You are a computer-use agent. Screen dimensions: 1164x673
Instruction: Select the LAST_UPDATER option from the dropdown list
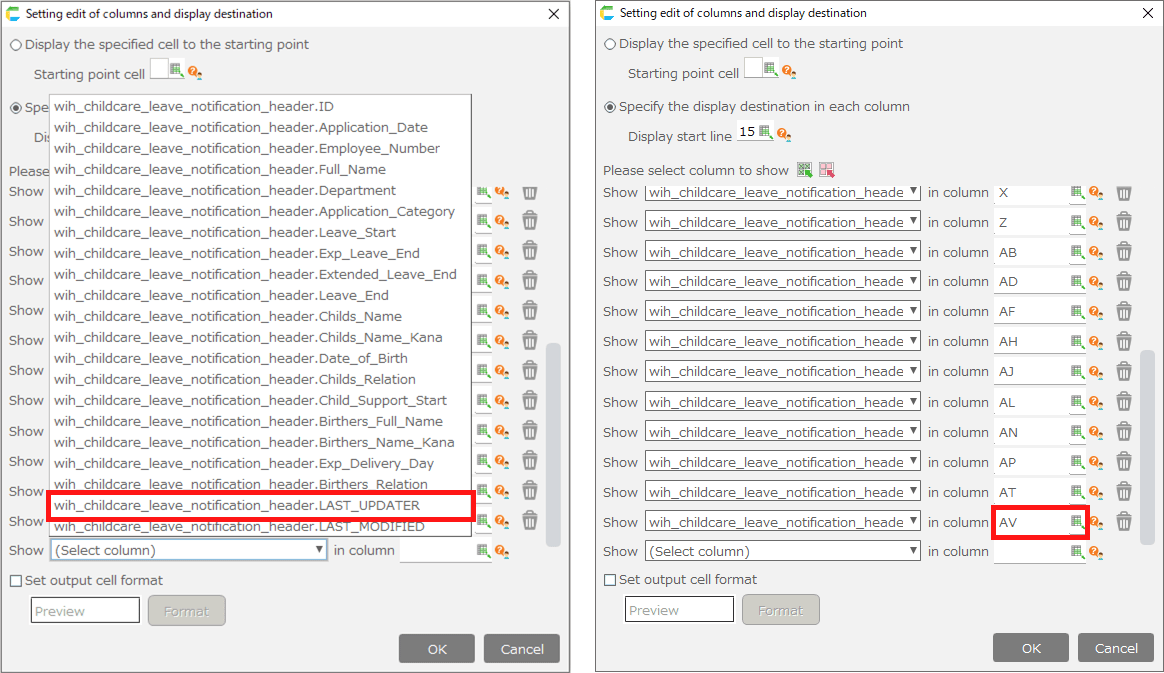260,506
